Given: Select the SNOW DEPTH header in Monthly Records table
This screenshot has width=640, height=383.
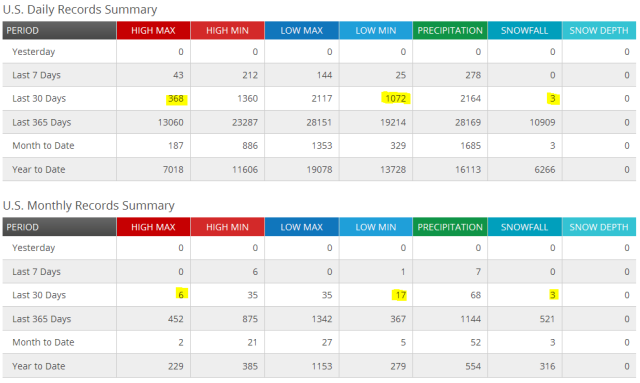Looking at the screenshot, I should 599,227.
